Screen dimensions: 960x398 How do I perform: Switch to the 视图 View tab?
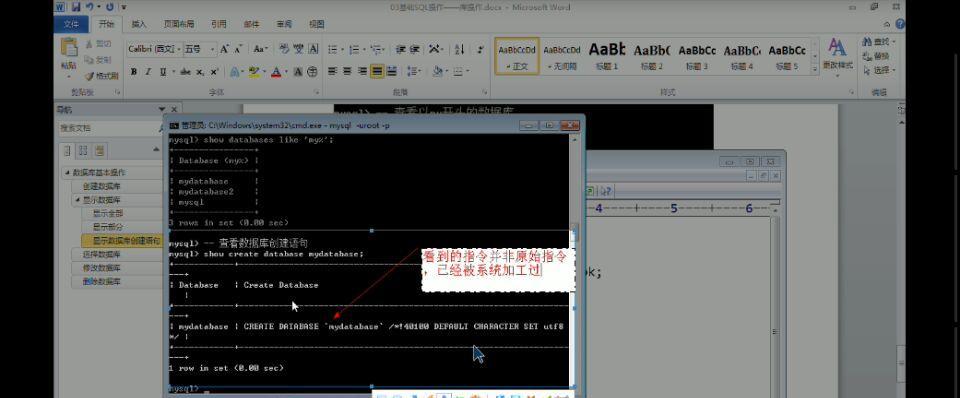317,24
